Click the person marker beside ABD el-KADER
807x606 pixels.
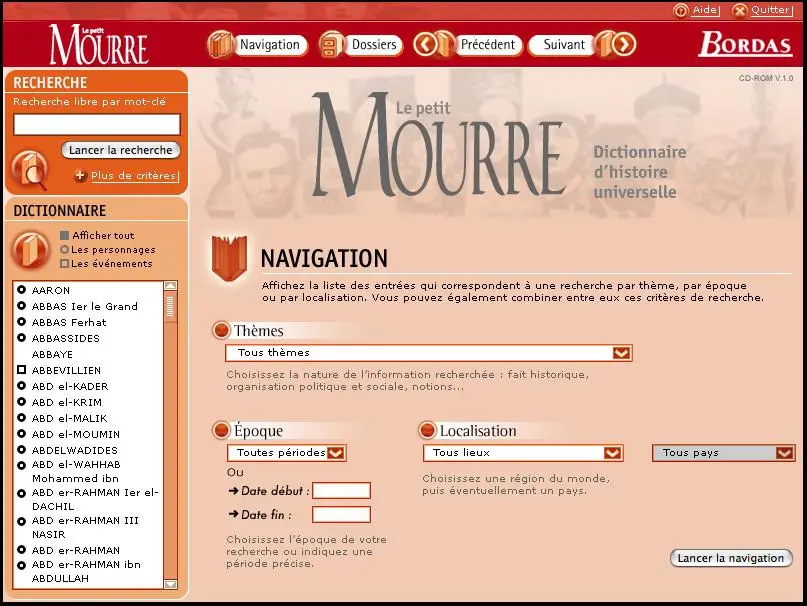(22, 386)
